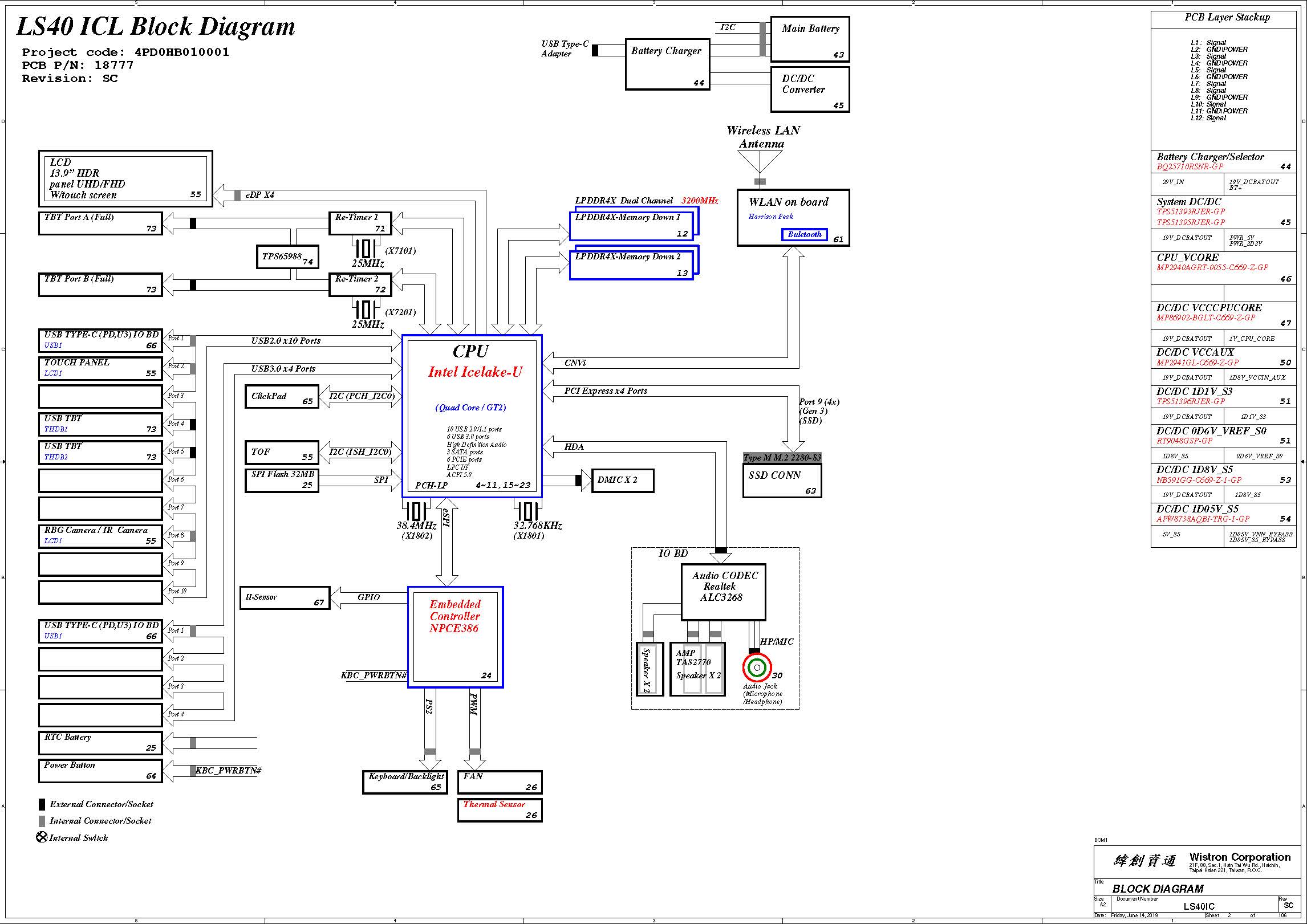Select the Re-Timer 2 block
This screenshot has height=924, width=1307.
360,284
